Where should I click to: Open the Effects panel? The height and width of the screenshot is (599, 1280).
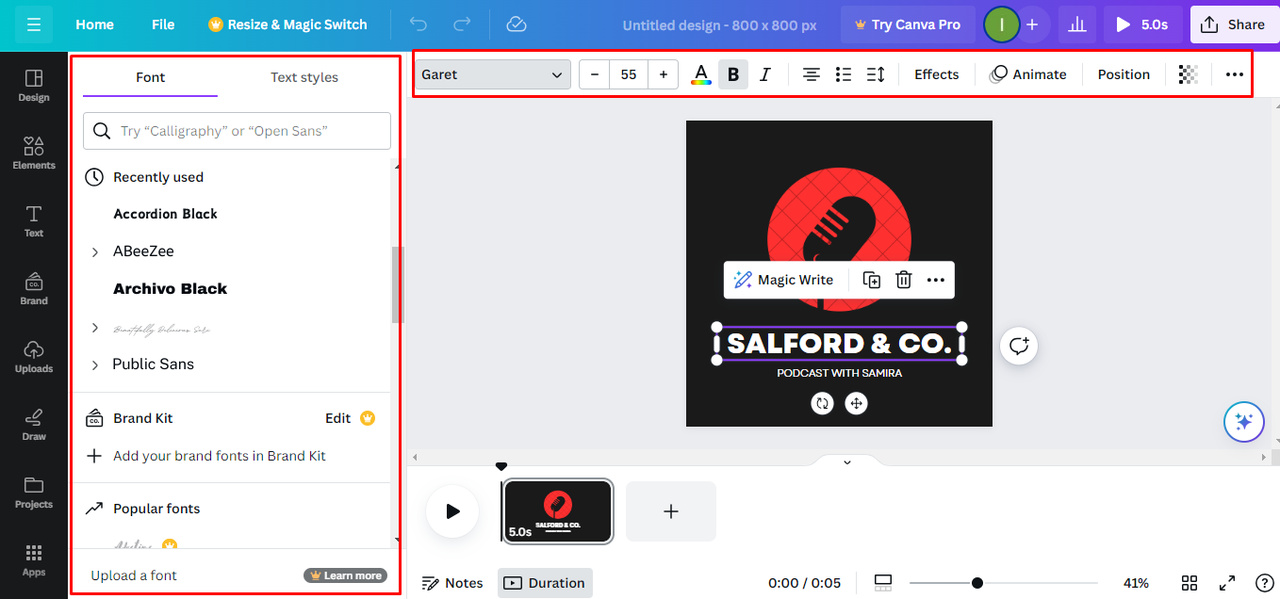coord(936,74)
